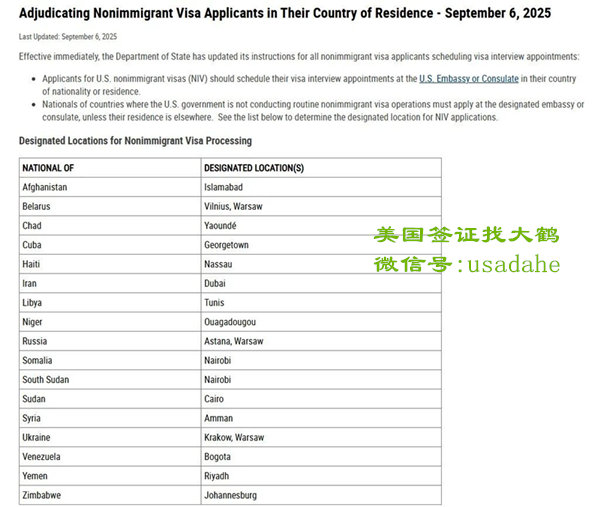Select the Astana, Warsaw cell
The height and width of the screenshot is (507, 600).
(321, 341)
